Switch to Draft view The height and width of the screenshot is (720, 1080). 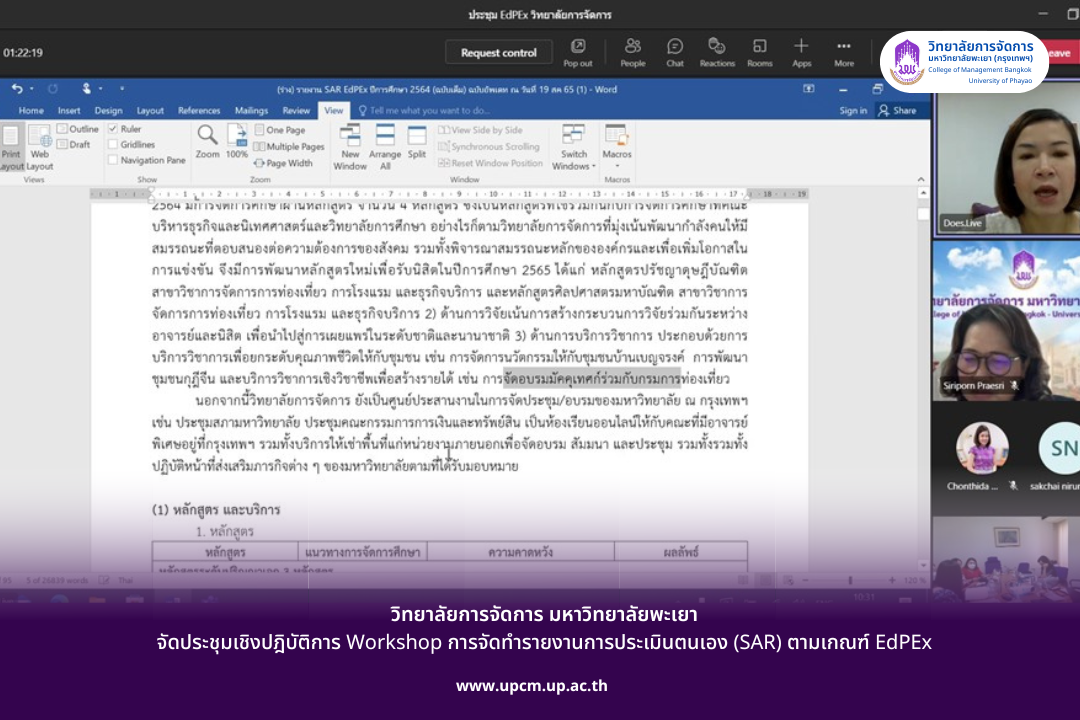74,145
